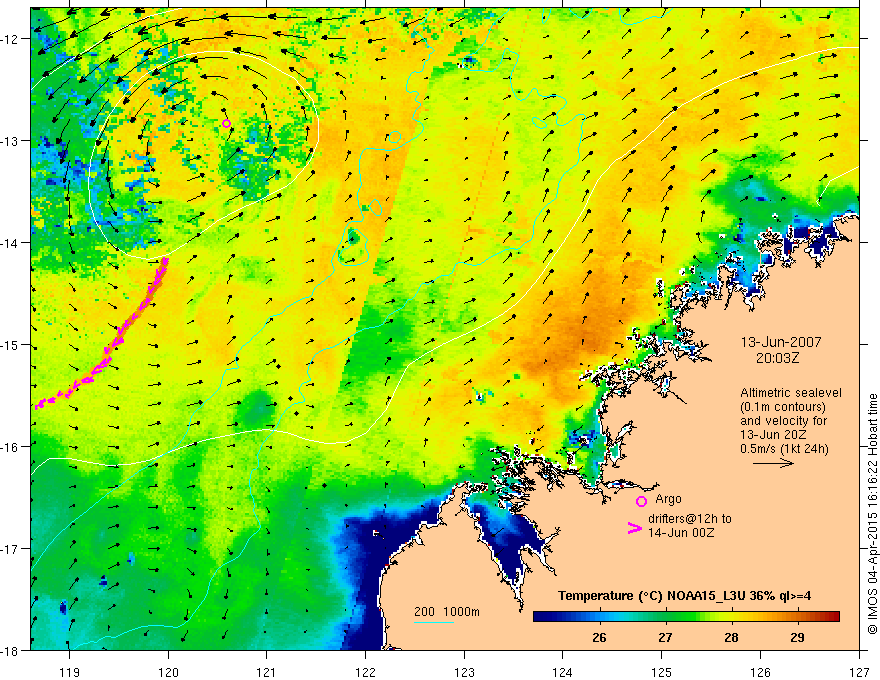Click the 120 longitude axis label
880x680 pixels.
[168, 672]
